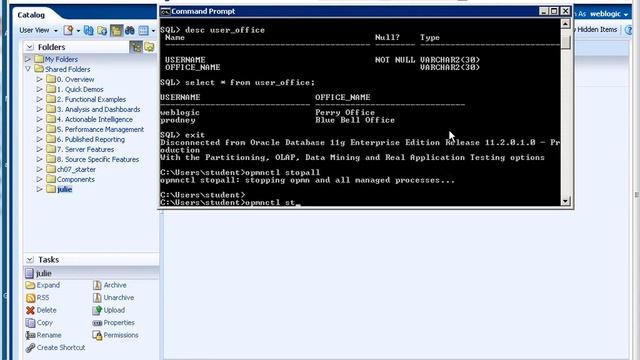Click the Properties task link
640x360 pixels.
119,322
